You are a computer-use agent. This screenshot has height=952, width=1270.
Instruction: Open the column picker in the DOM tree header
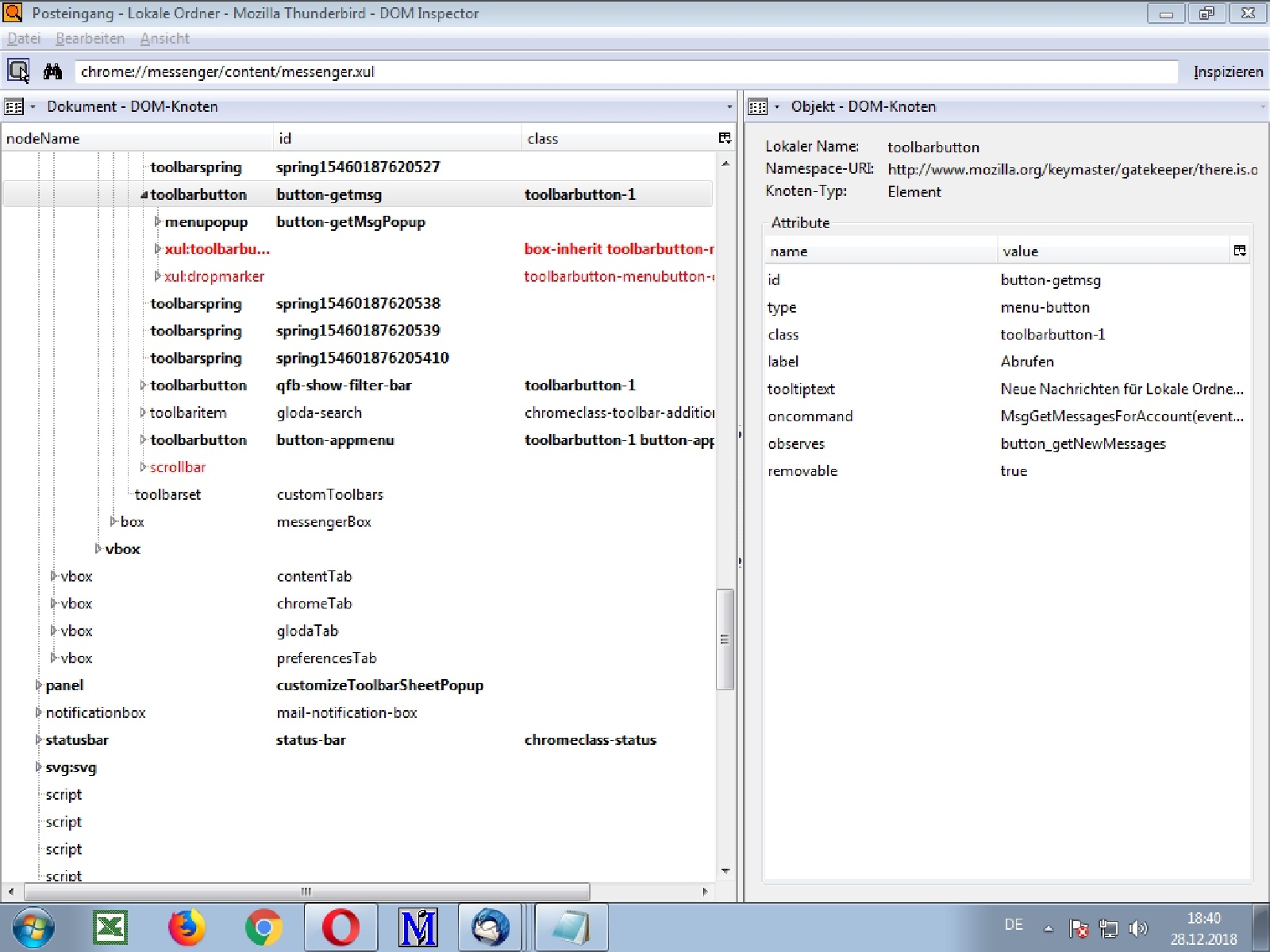click(725, 138)
